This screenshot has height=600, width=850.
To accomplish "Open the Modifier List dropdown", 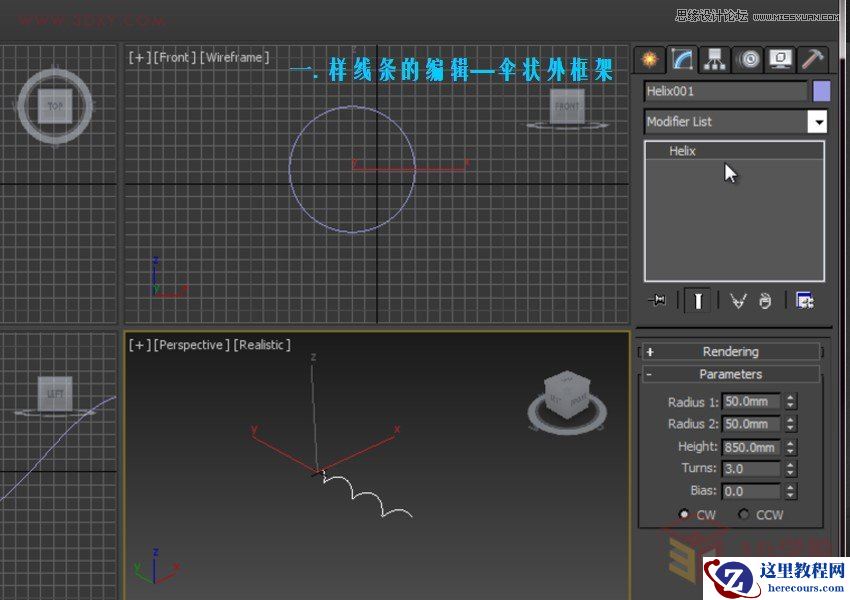I will [x=818, y=121].
